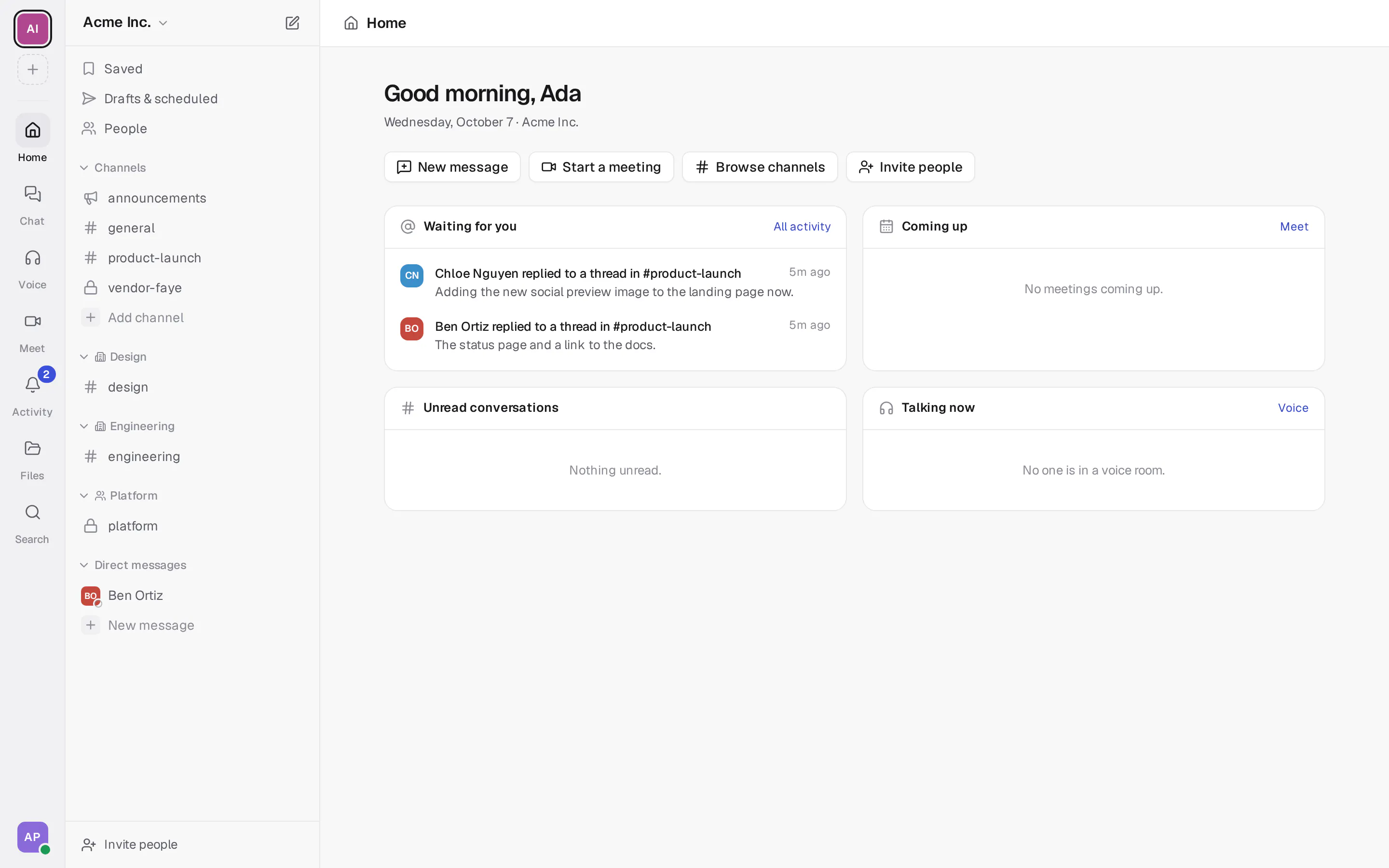Open Activity with 2 notifications
The height and width of the screenshot is (868, 1389).
33,396
